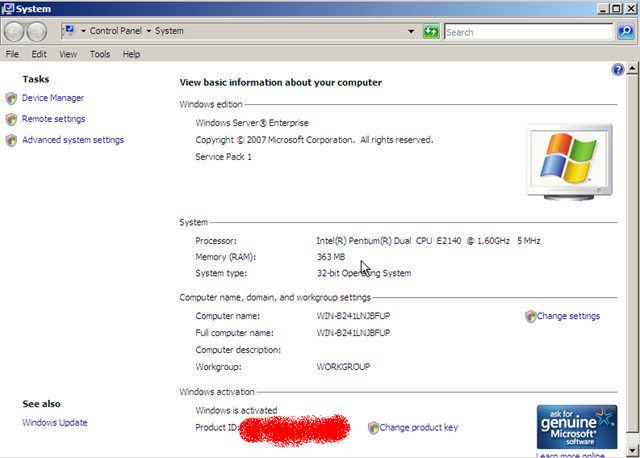Open Remote settings link
Screen dimensions: 640x458
coord(53,119)
